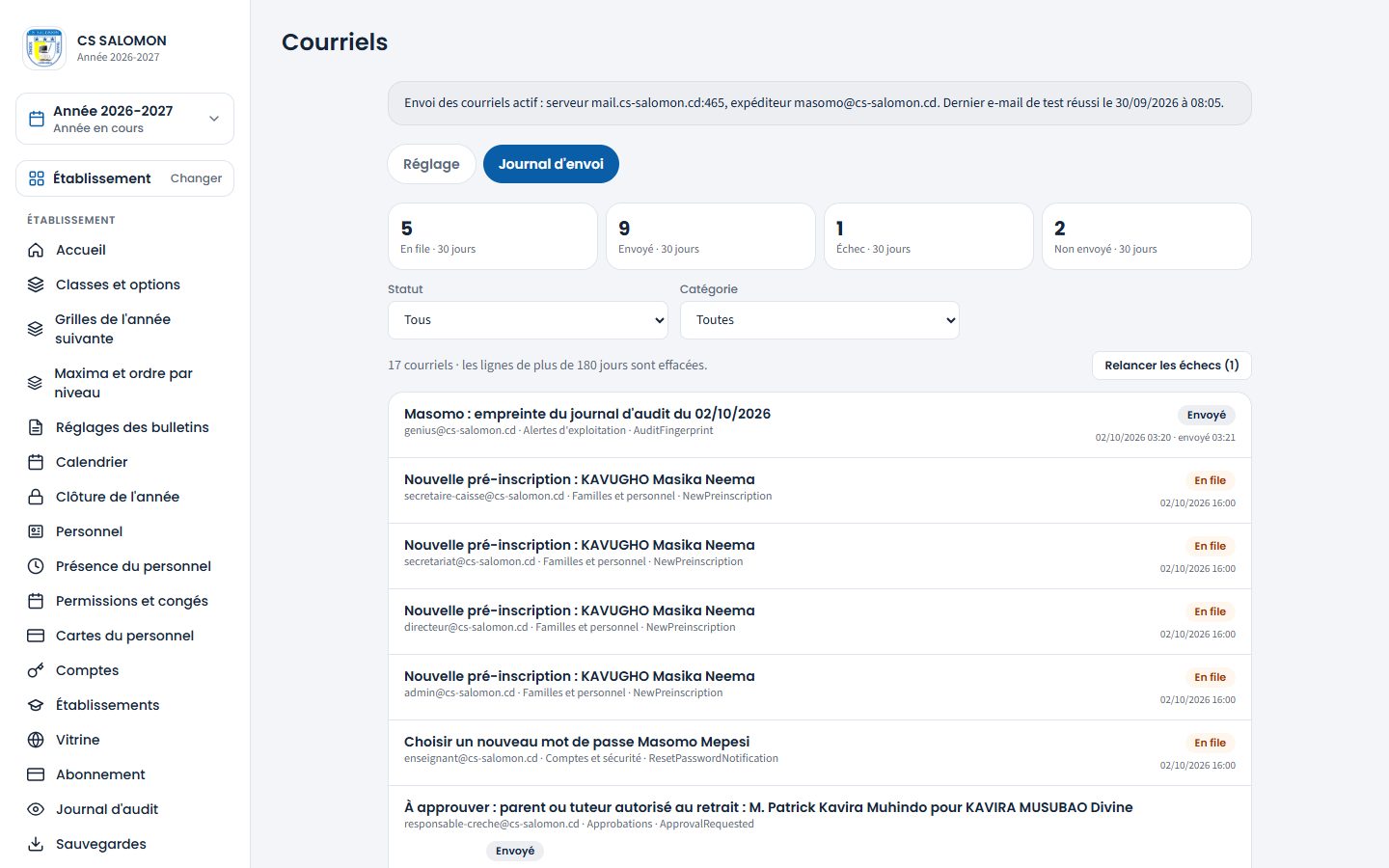
Task: Expand the Année 2026-2027 year selector chevron
Action: [214, 119]
